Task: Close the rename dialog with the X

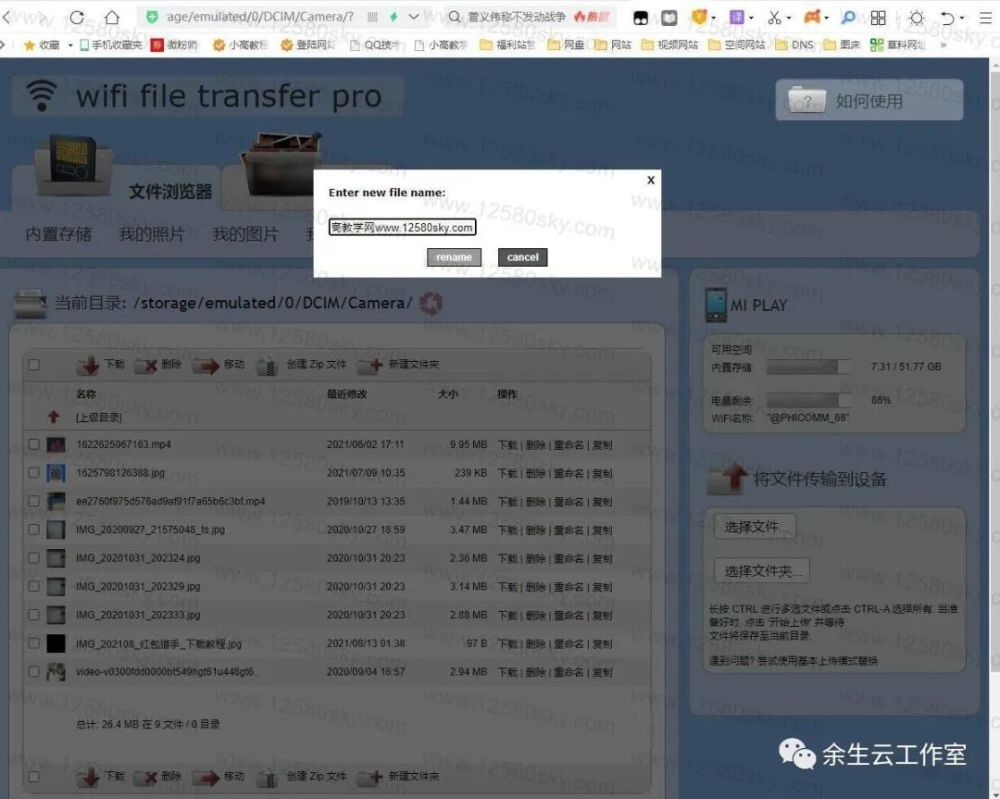Action: coord(651,180)
